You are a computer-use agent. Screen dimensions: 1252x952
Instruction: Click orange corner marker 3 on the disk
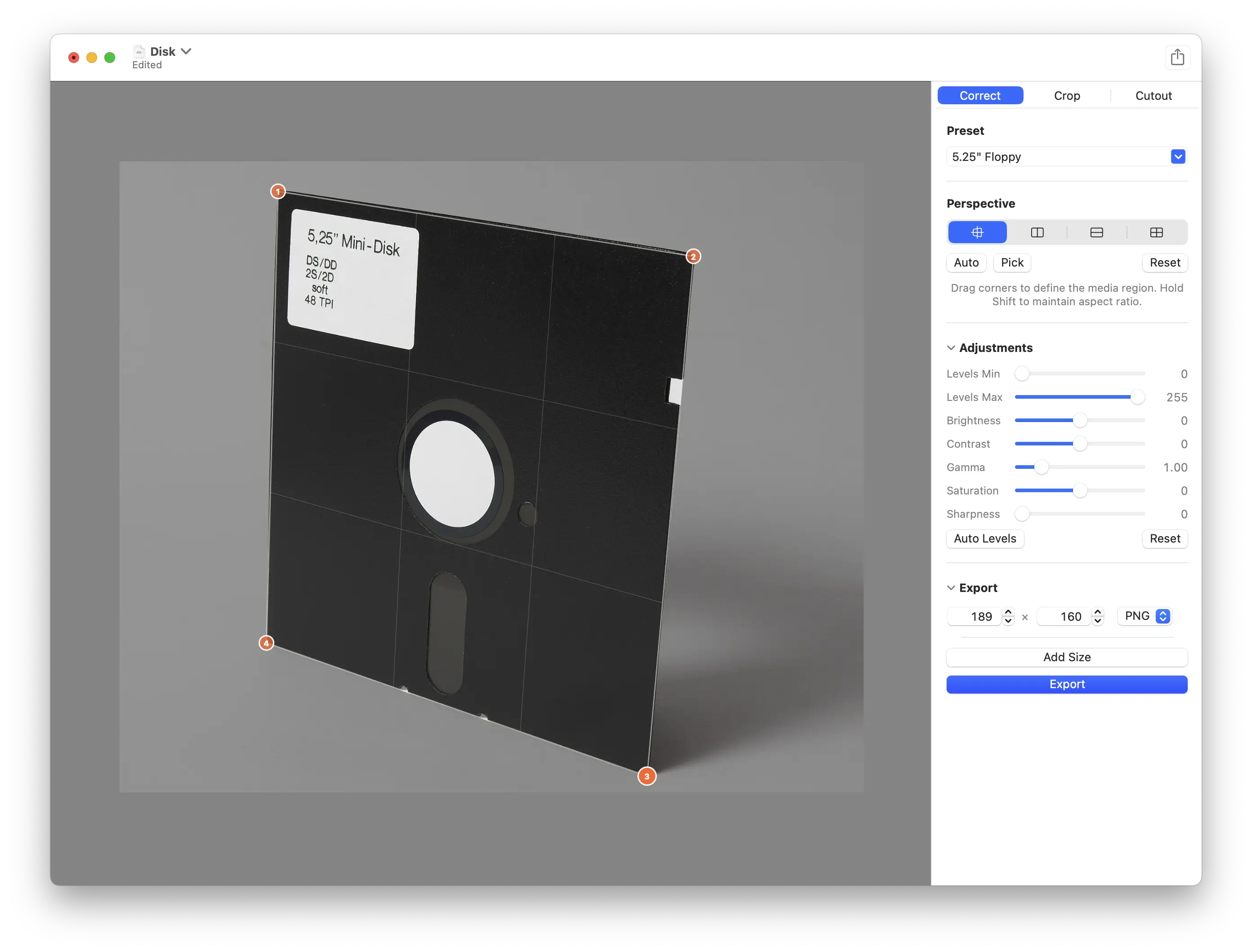pyautogui.click(x=647, y=776)
